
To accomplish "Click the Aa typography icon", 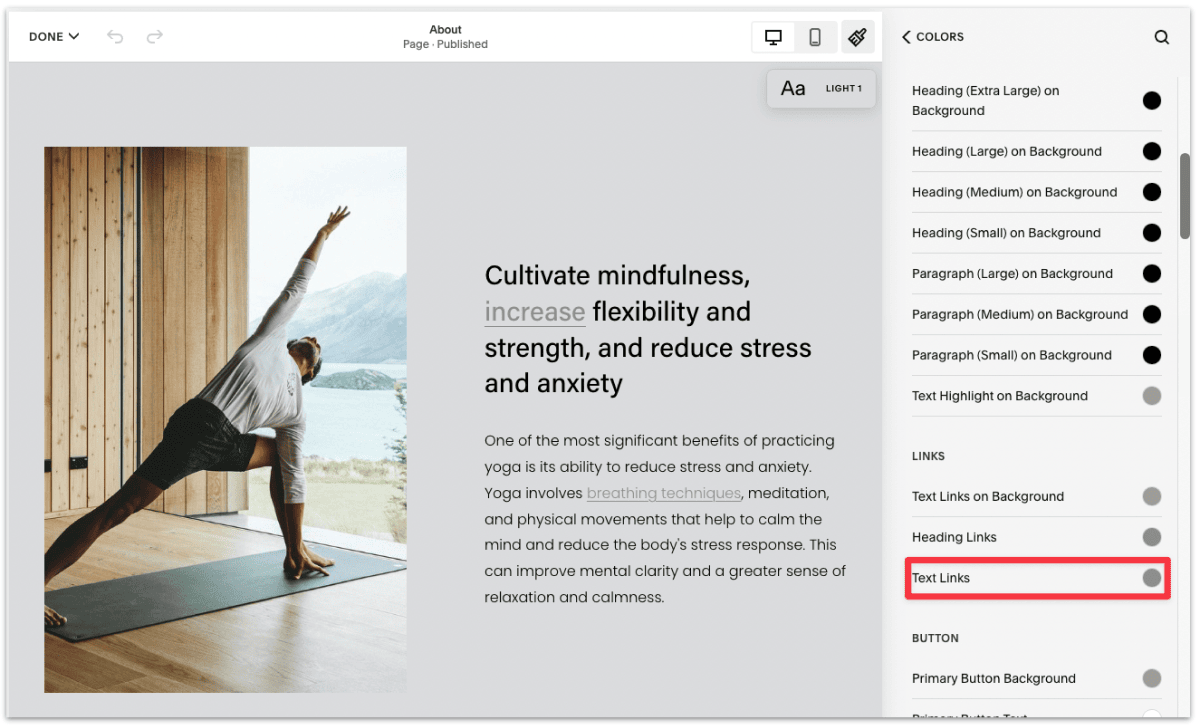I will (793, 88).
